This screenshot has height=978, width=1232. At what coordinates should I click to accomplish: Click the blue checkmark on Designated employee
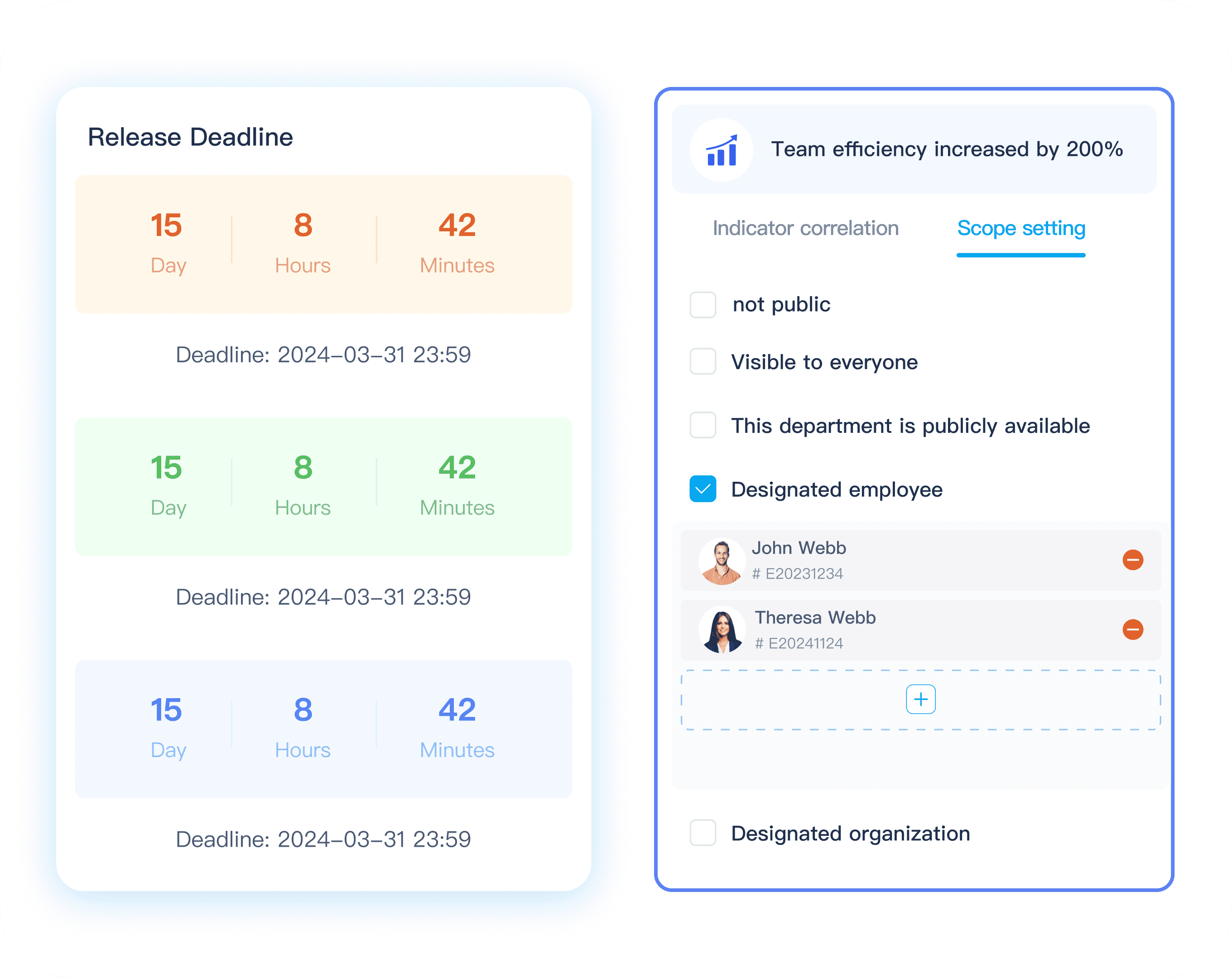[703, 489]
